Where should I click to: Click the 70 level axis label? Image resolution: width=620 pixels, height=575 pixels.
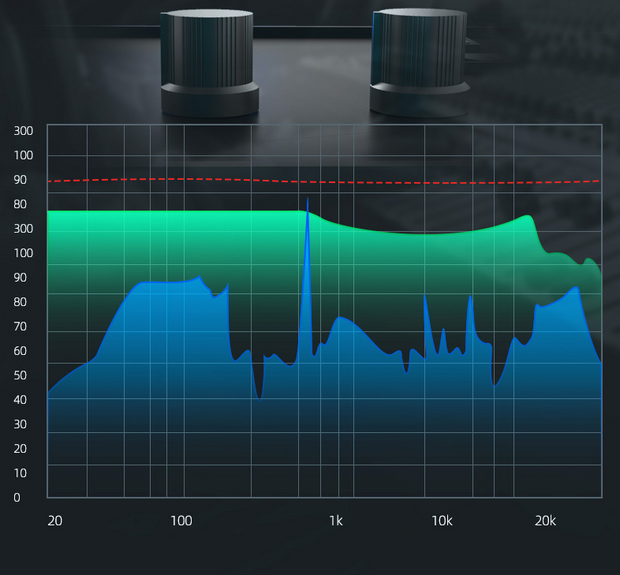tap(20, 327)
